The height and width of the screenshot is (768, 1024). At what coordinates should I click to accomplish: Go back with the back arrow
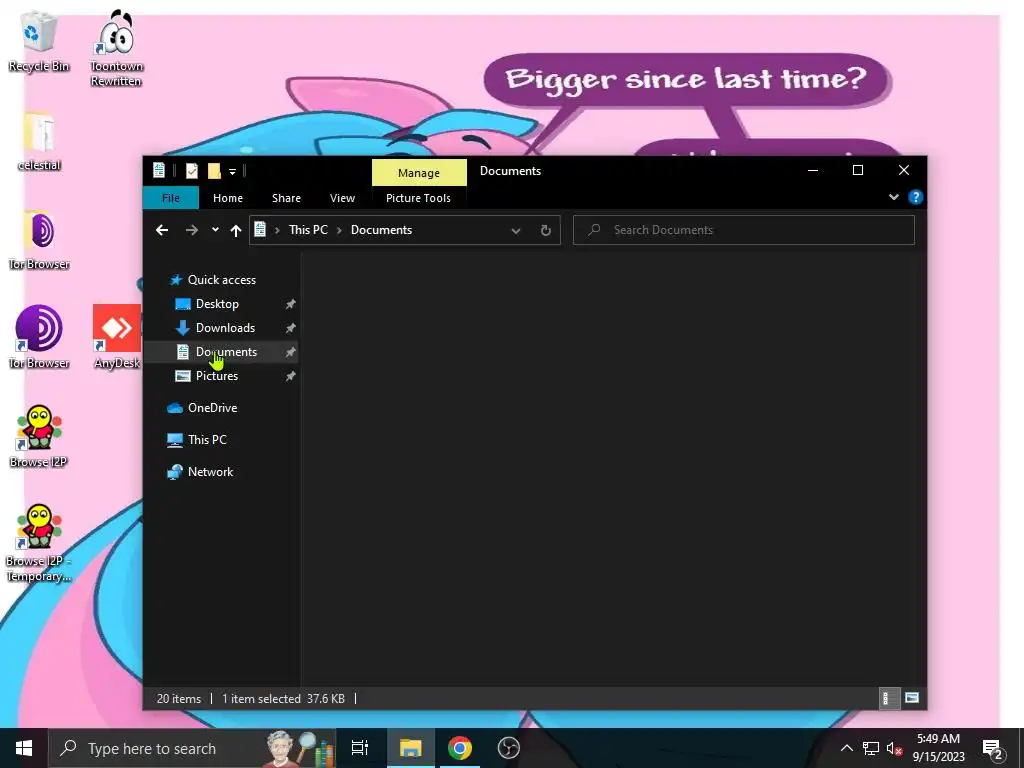pos(162,230)
